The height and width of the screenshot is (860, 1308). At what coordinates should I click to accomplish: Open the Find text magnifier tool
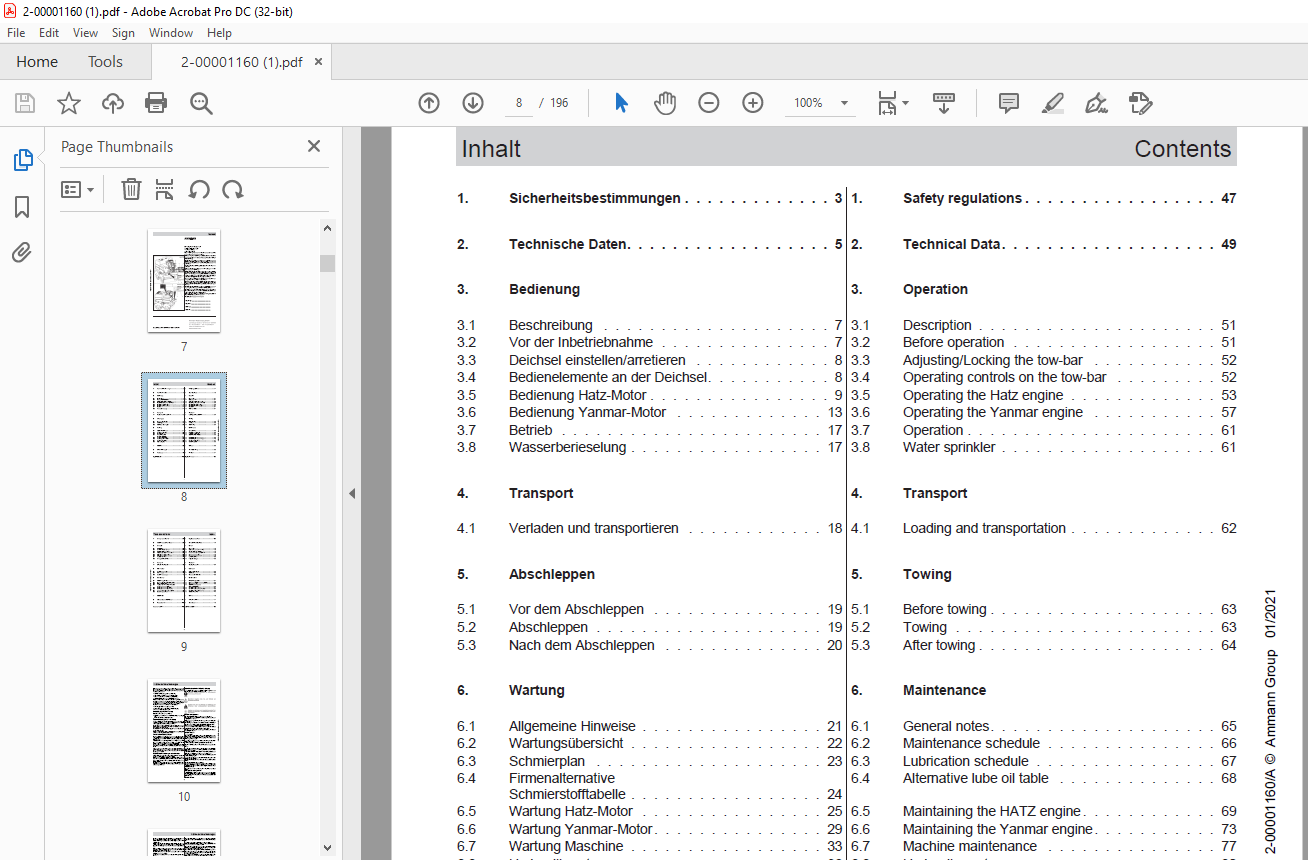pyautogui.click(x=201, y=103)
